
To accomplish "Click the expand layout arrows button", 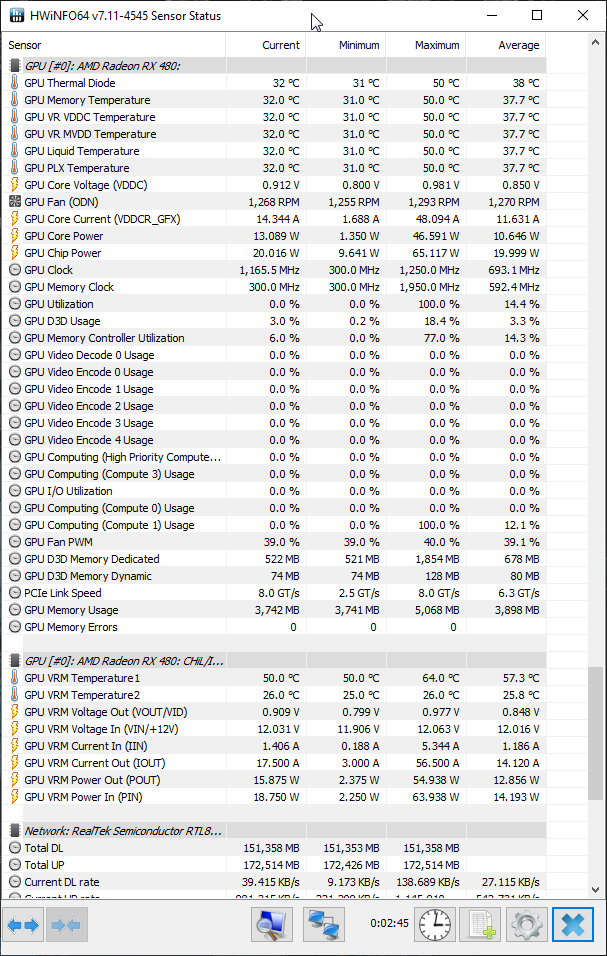I will [x=24, y=925].
